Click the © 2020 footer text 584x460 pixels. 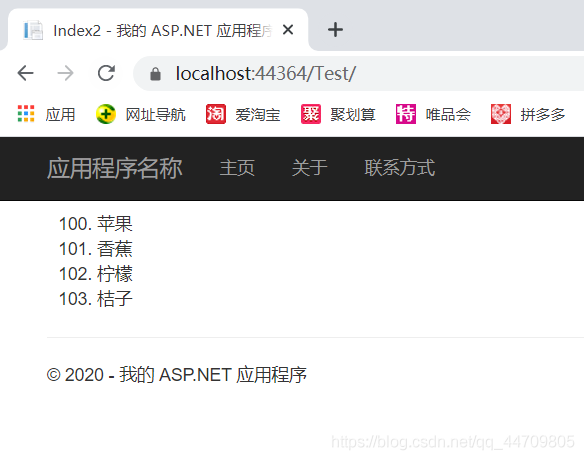[177, 375]
